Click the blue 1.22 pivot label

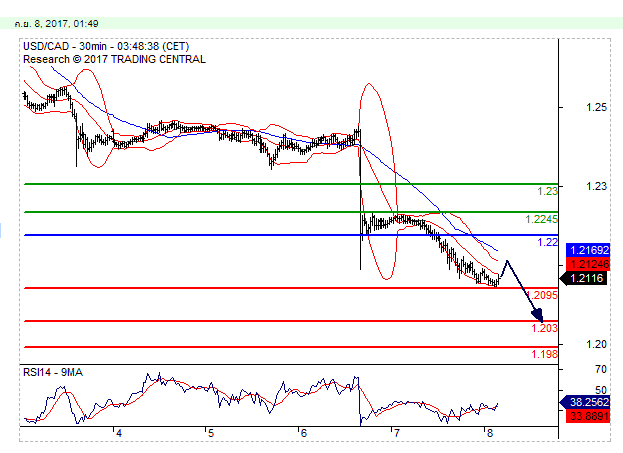click(548, 242)
